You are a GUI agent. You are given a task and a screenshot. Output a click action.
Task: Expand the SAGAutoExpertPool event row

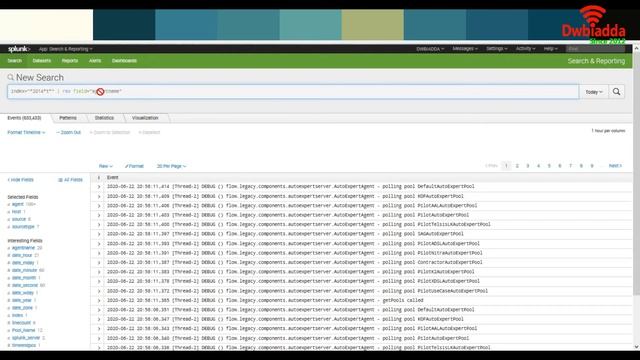click(x=99, y=234)
